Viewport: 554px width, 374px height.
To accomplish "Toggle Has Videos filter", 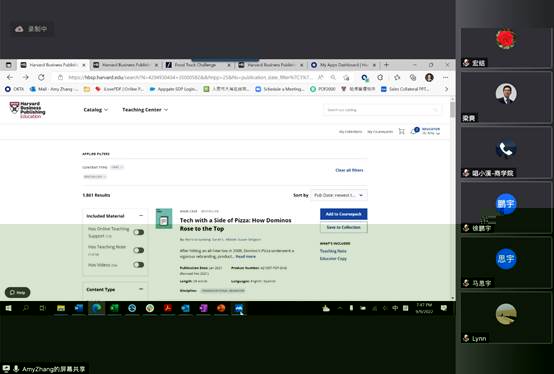I will (138, 265).
